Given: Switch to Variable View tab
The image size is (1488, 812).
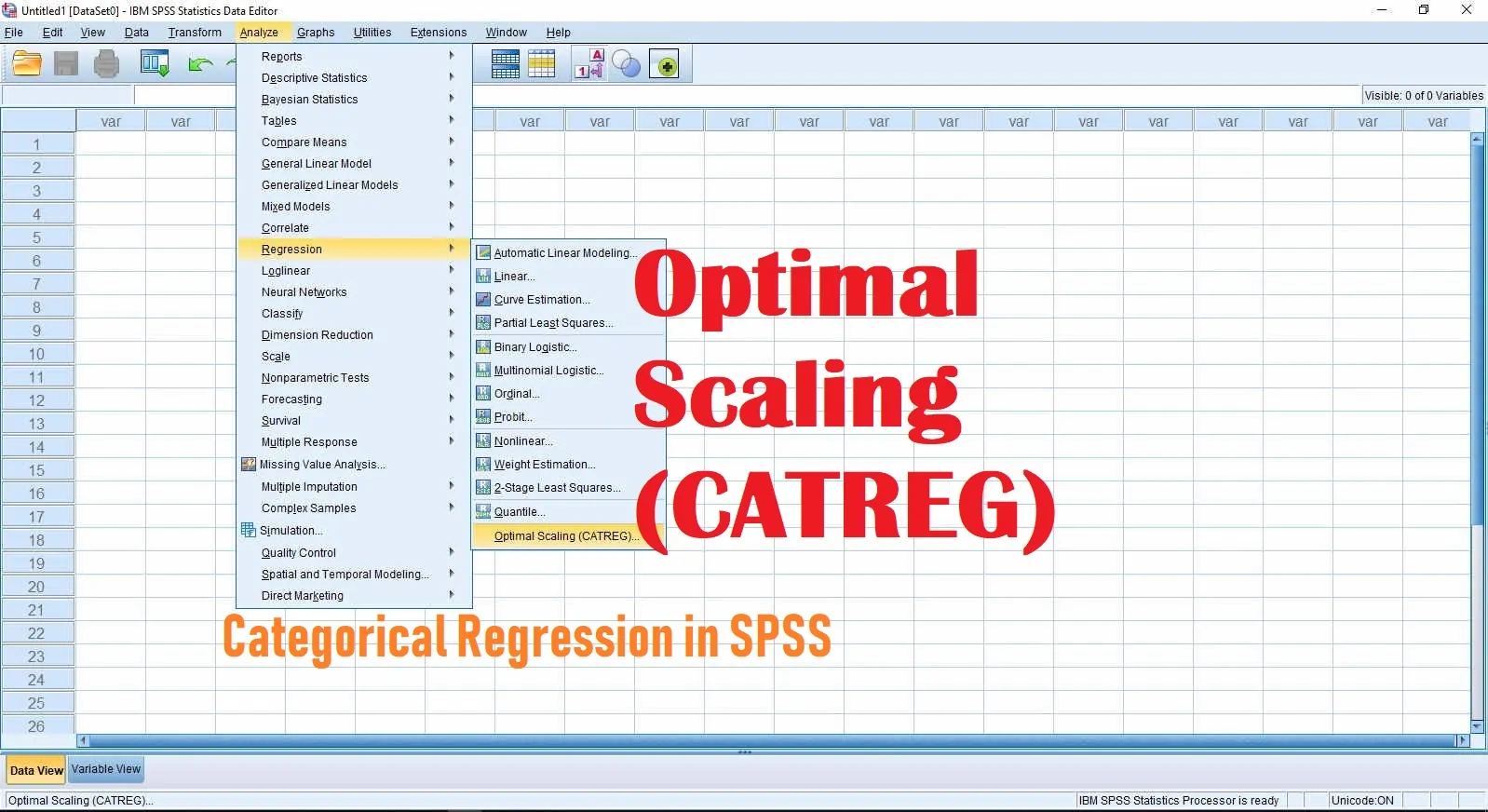Looking at the screenshot, I should [106, 769].
